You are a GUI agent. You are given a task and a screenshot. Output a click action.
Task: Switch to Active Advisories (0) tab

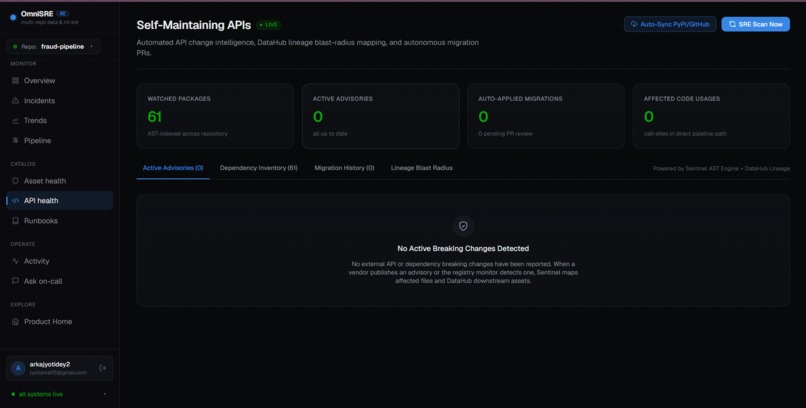click(173, 168)
